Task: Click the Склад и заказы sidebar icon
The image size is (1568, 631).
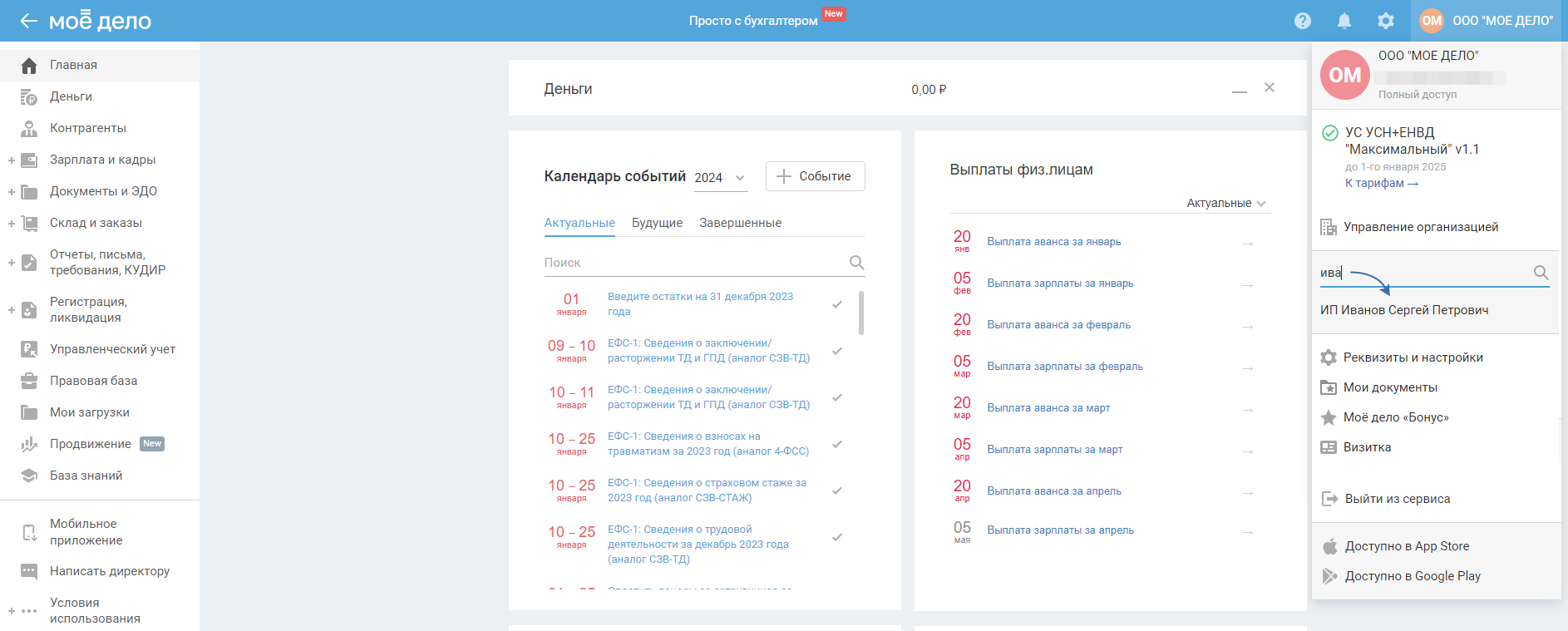Action: click(29, 223)
